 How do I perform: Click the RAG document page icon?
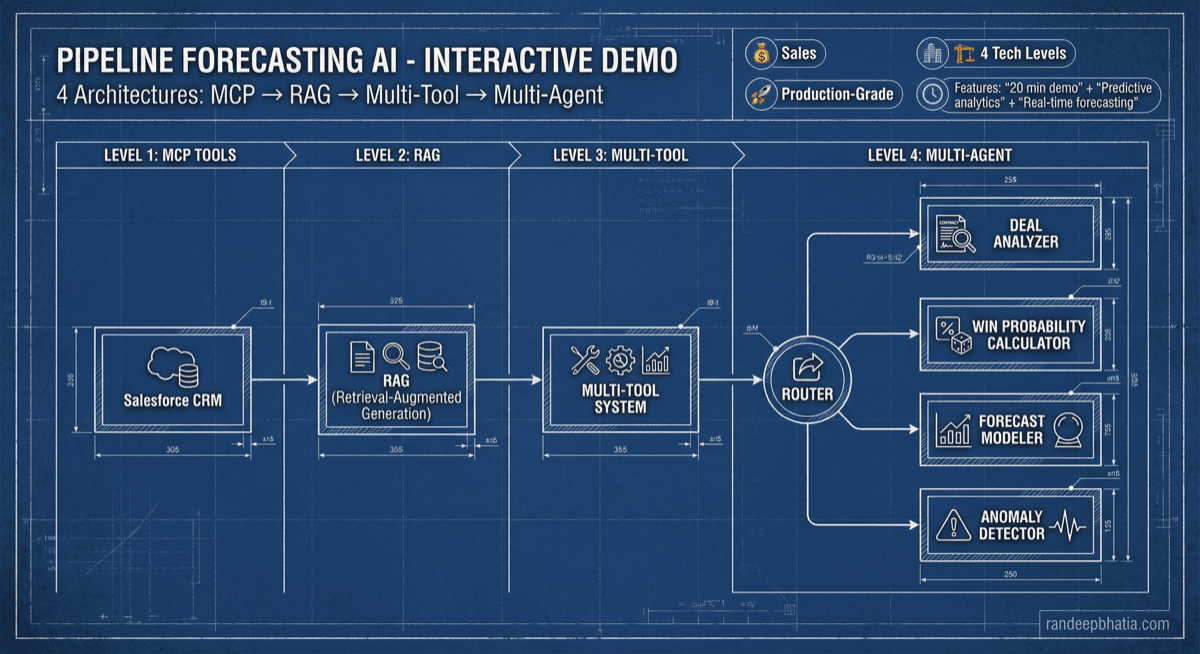pos(362,357)
